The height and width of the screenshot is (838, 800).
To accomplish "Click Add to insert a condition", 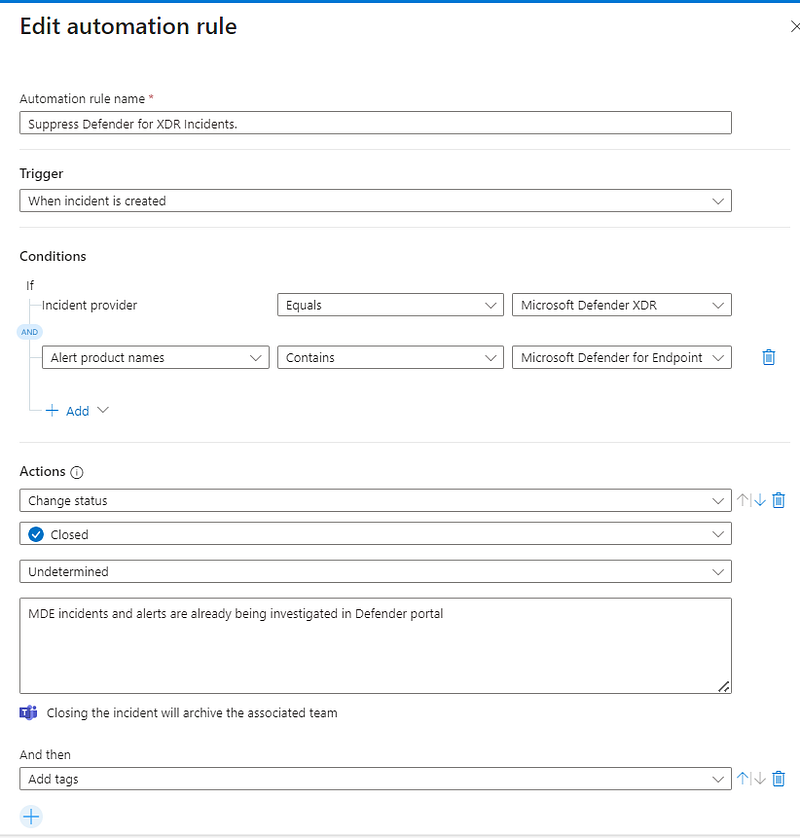I will (x=77, y=411).
